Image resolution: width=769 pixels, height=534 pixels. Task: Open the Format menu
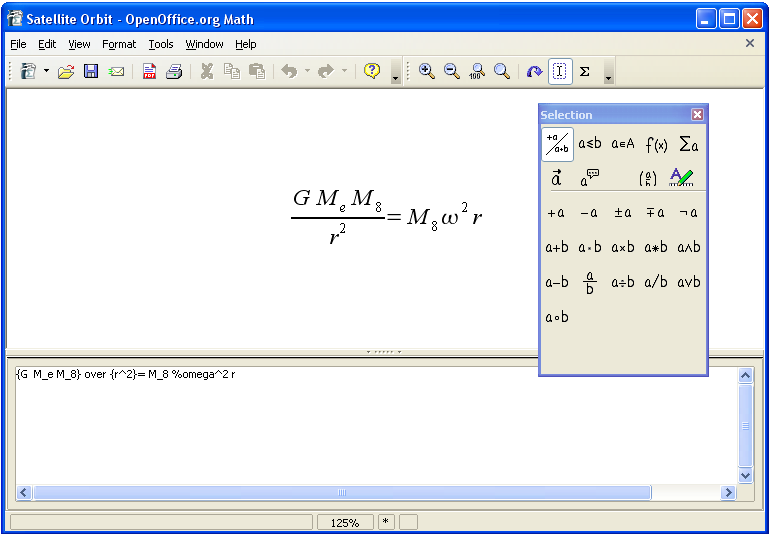119,44
